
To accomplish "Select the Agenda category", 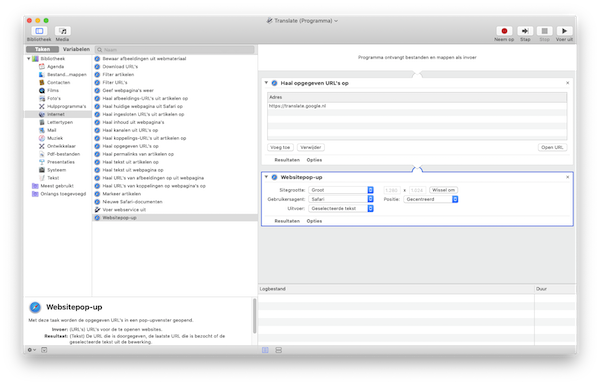I will coord(55,67).
